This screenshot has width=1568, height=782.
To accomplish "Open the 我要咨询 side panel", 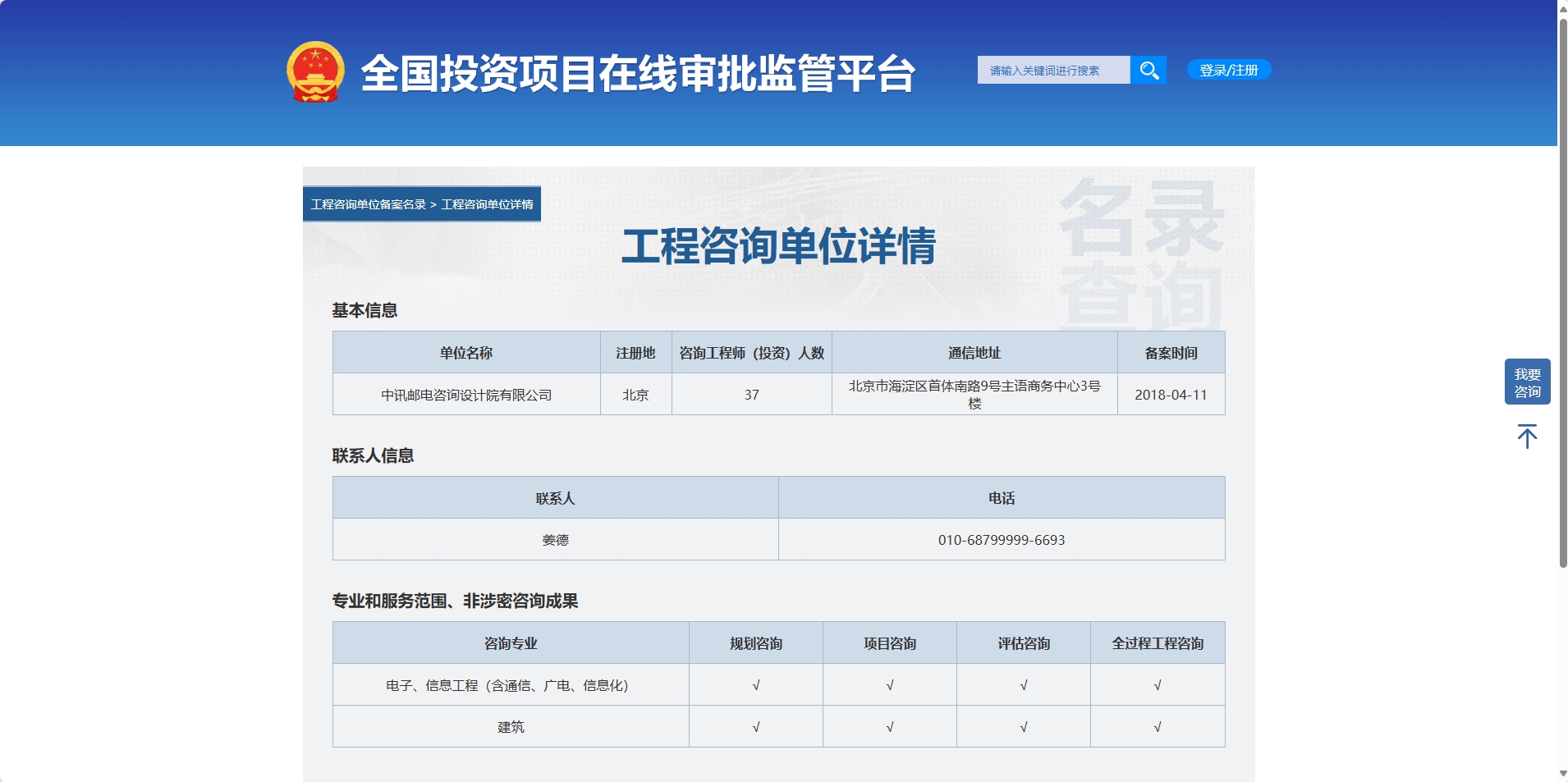I will [x=1527, y=381].
